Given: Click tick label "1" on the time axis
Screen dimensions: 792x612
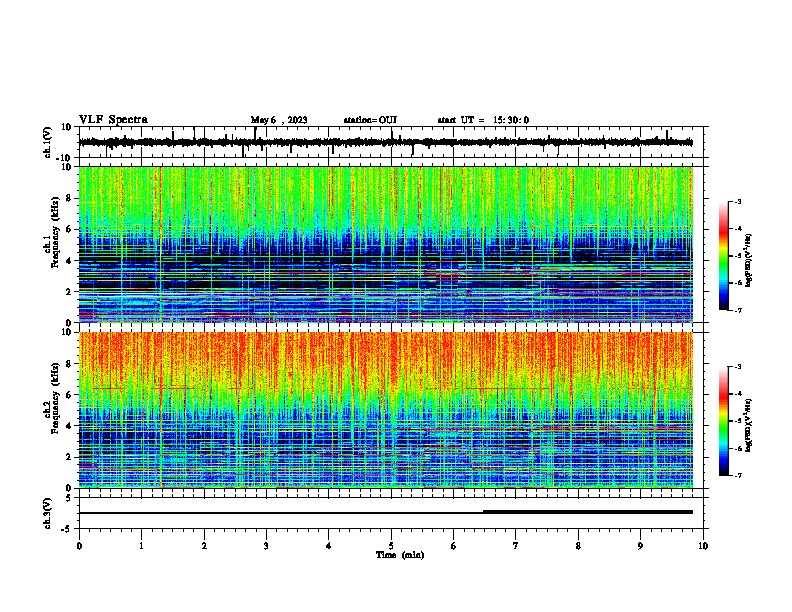Looking at the screenshot, I should pos(141,546).
